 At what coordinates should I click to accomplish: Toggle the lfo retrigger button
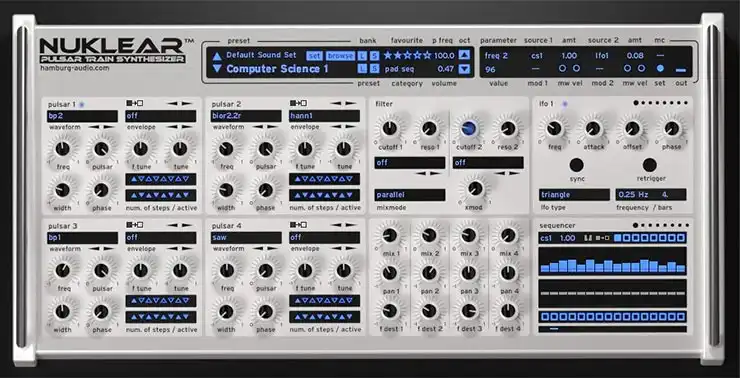(x=649, y=165)
